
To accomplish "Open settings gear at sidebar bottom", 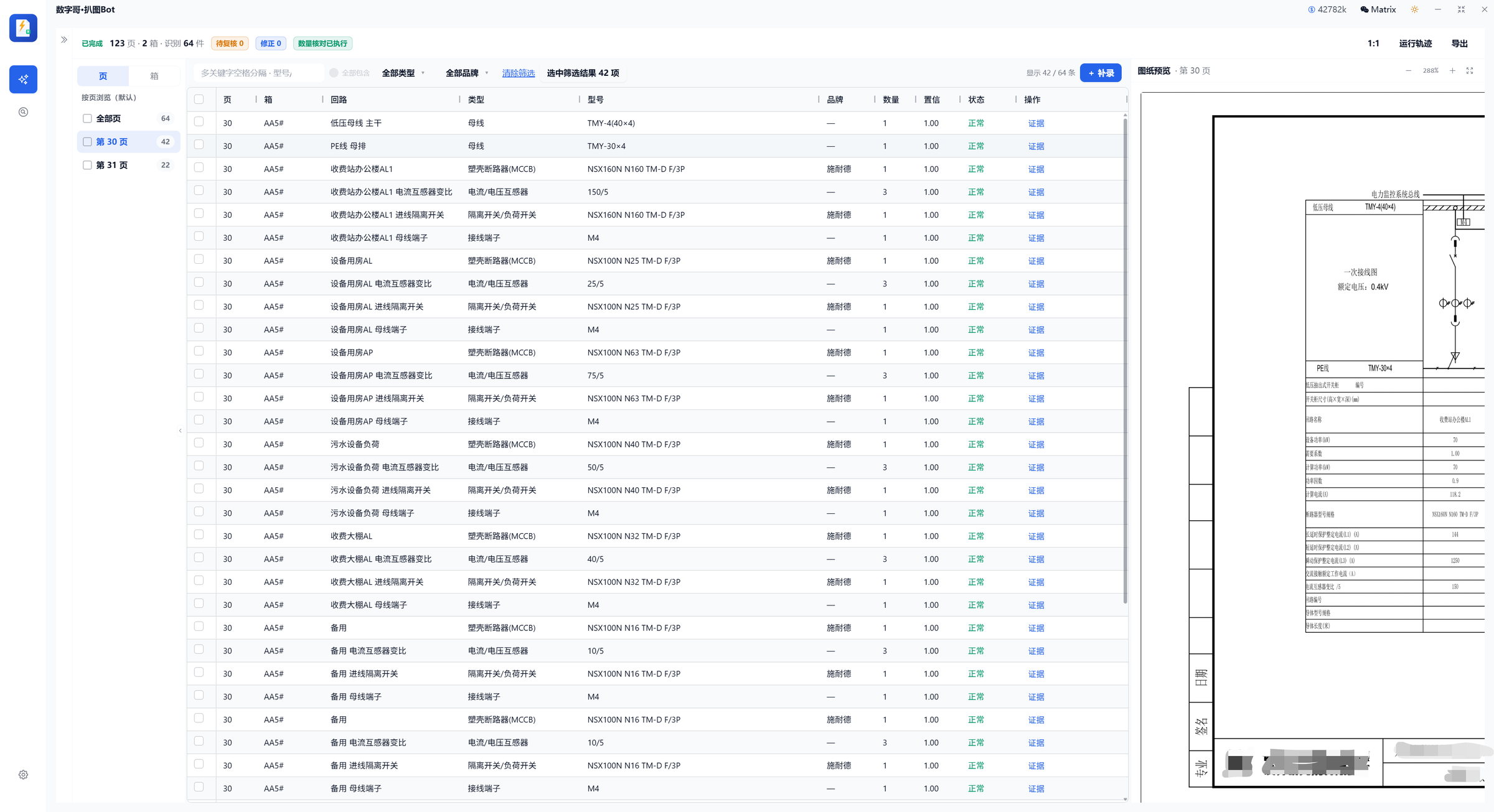I will pyautogui.click(x=23, y=775).
